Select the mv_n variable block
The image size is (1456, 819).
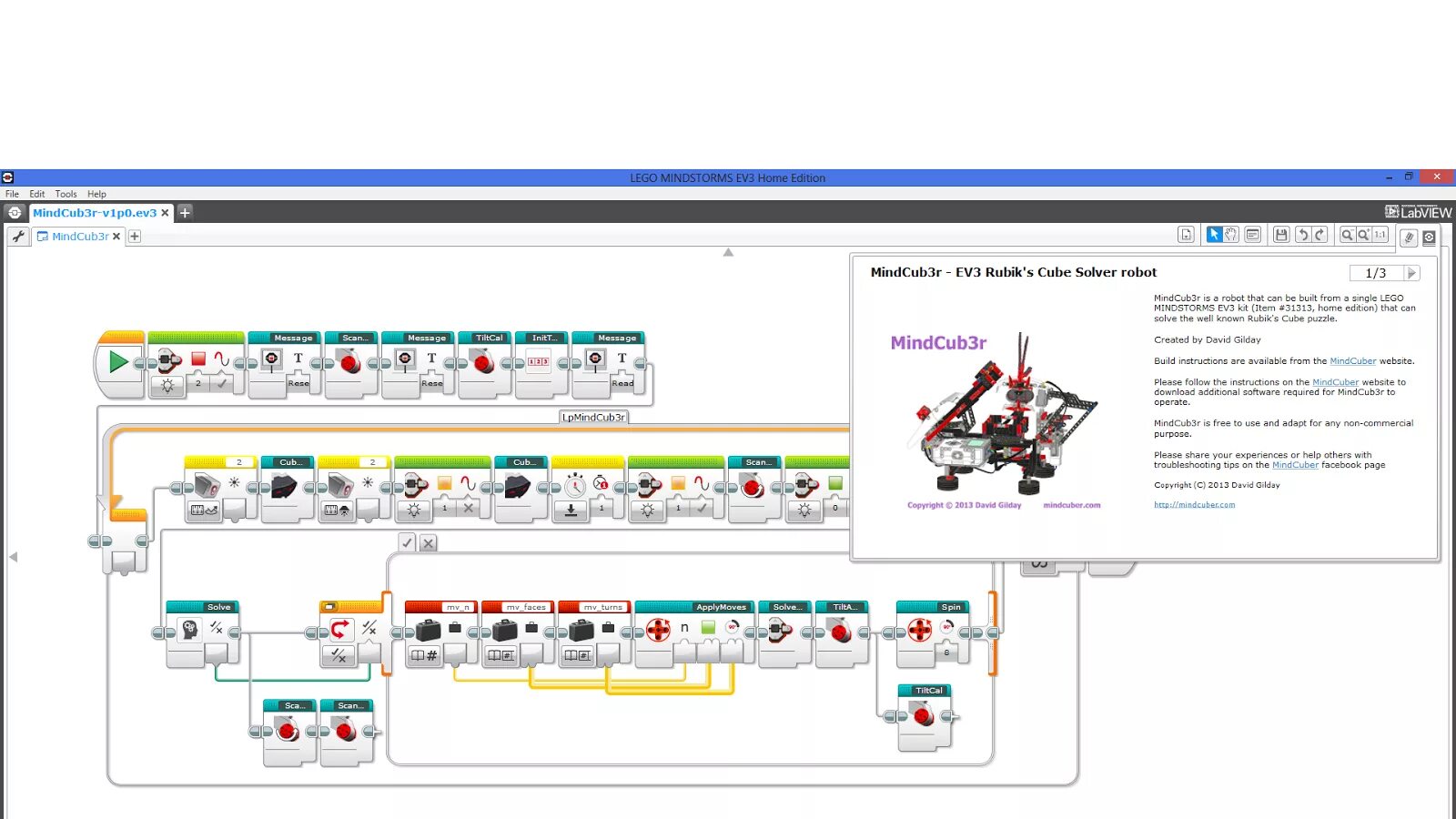440,634
